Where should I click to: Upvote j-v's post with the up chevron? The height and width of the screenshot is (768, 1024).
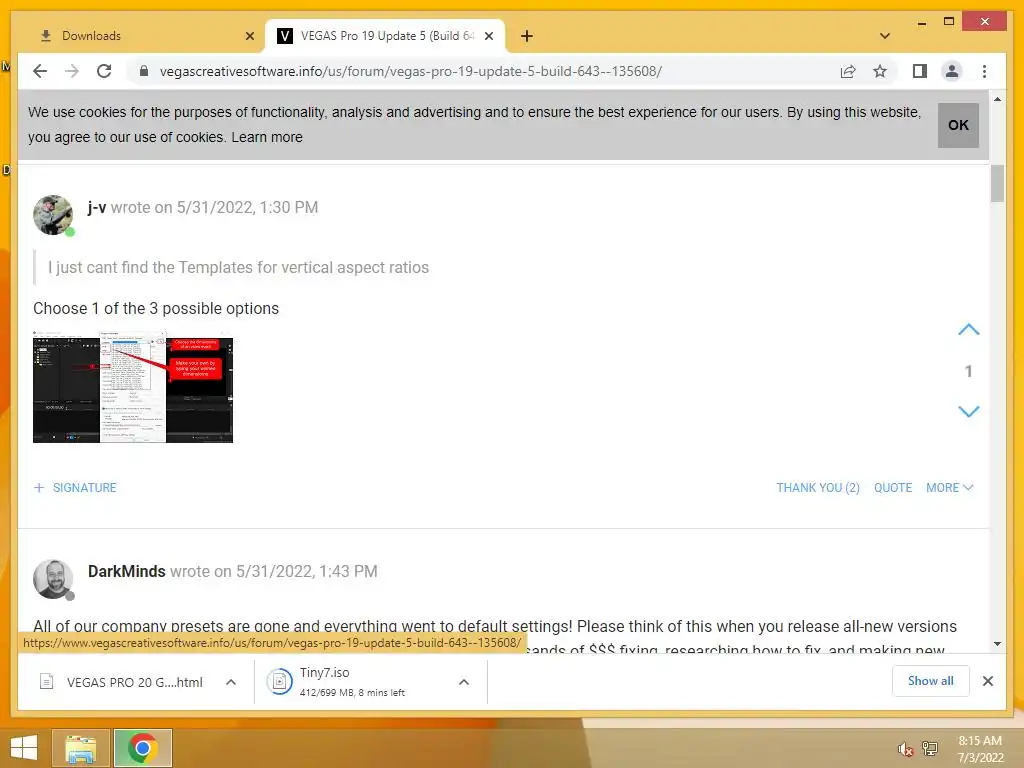968,330
